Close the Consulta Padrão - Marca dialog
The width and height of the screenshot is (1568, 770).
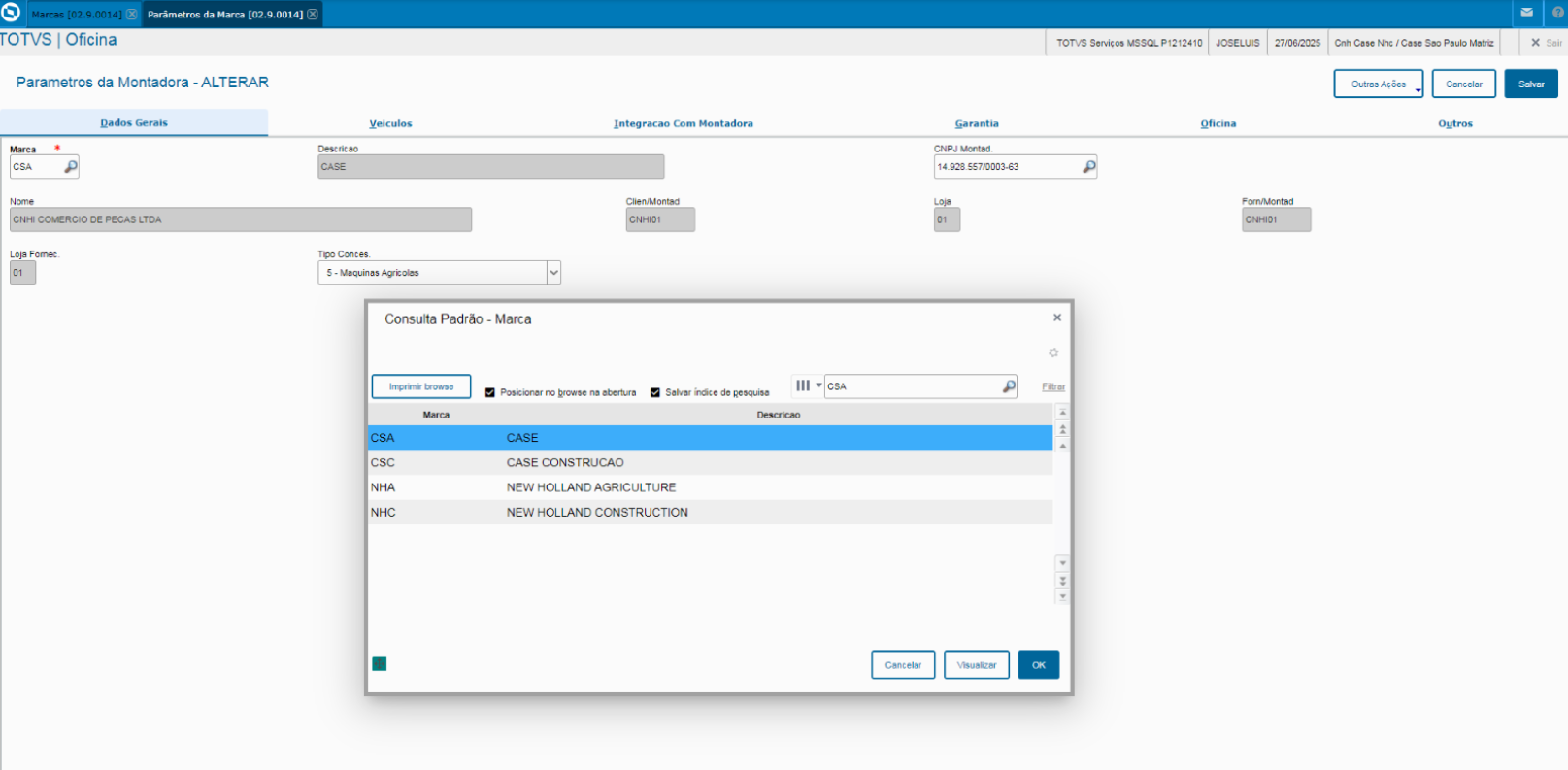[x=1057, y=318]
